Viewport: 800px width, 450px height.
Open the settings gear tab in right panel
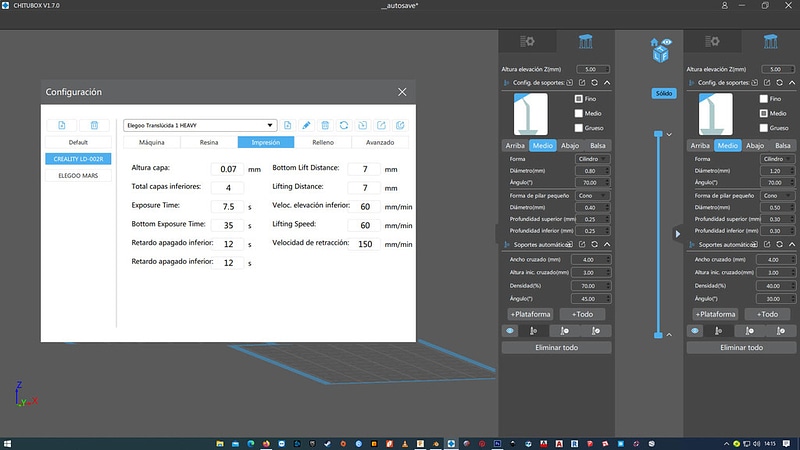712,41
